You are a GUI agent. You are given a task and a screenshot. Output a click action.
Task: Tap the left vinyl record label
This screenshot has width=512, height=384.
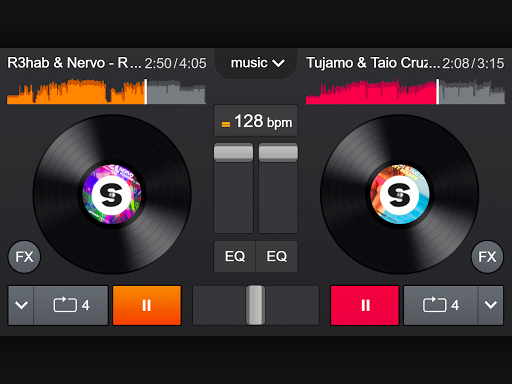[x=112, y=194]
